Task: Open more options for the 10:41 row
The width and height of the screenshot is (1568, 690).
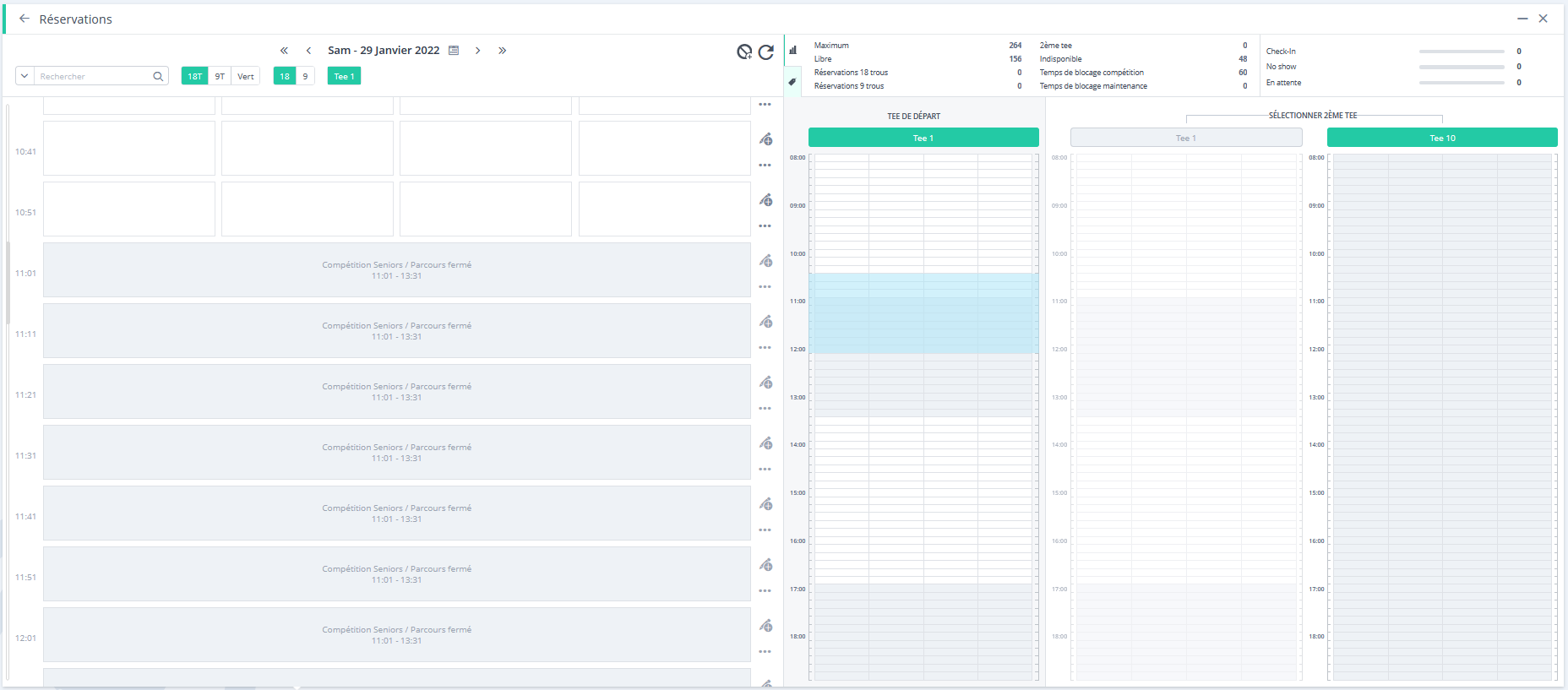Action: (x=765, y=166)
